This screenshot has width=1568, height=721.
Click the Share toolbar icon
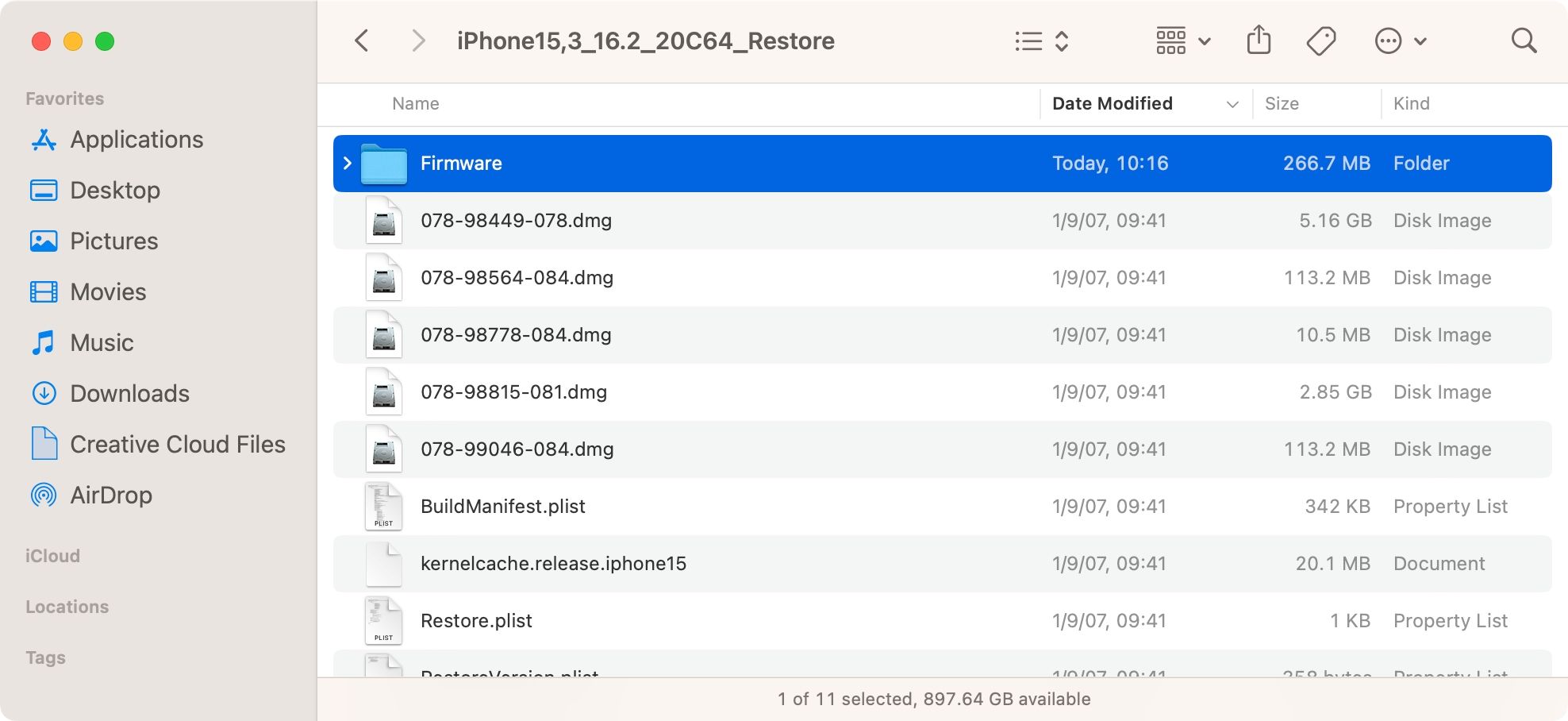(x=1259, y=40)
